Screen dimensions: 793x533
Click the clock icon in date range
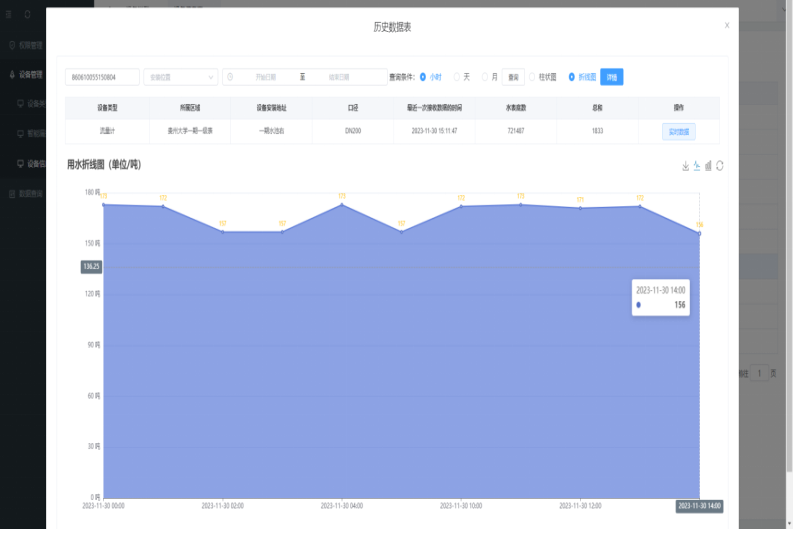coord(231,77)
